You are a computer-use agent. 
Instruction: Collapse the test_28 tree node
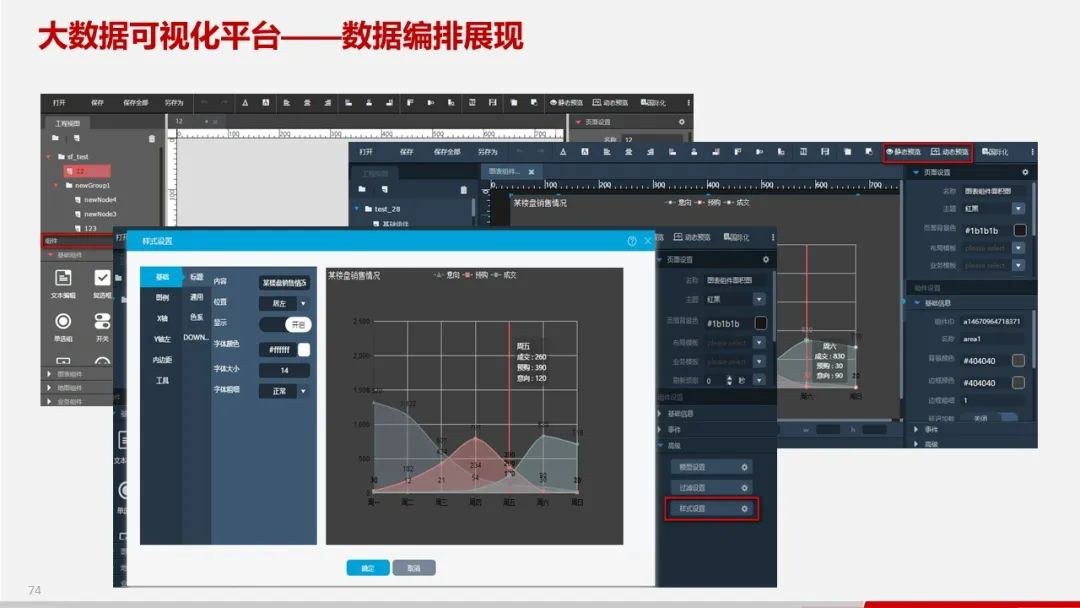[357, 208]
